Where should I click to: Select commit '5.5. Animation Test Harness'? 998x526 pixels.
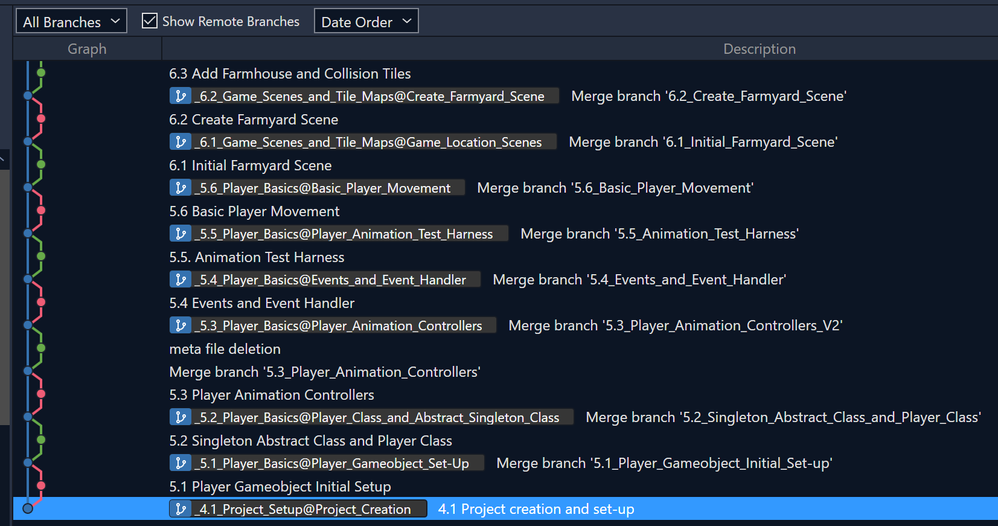[x=257, y=257]
